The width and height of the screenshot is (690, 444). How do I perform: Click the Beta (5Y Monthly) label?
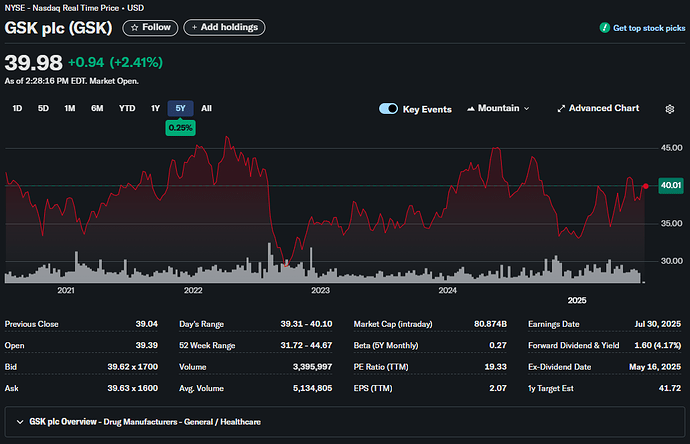386,345
